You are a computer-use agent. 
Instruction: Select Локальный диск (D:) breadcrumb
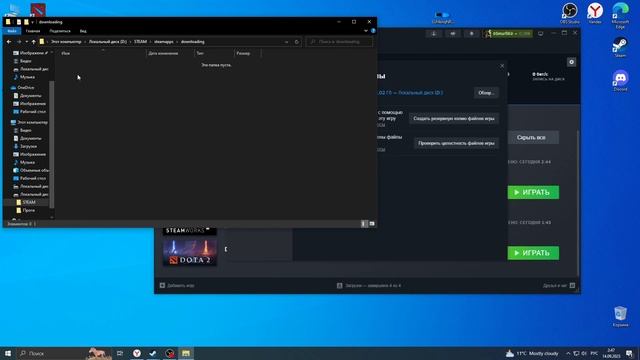[x=108, y=42]
